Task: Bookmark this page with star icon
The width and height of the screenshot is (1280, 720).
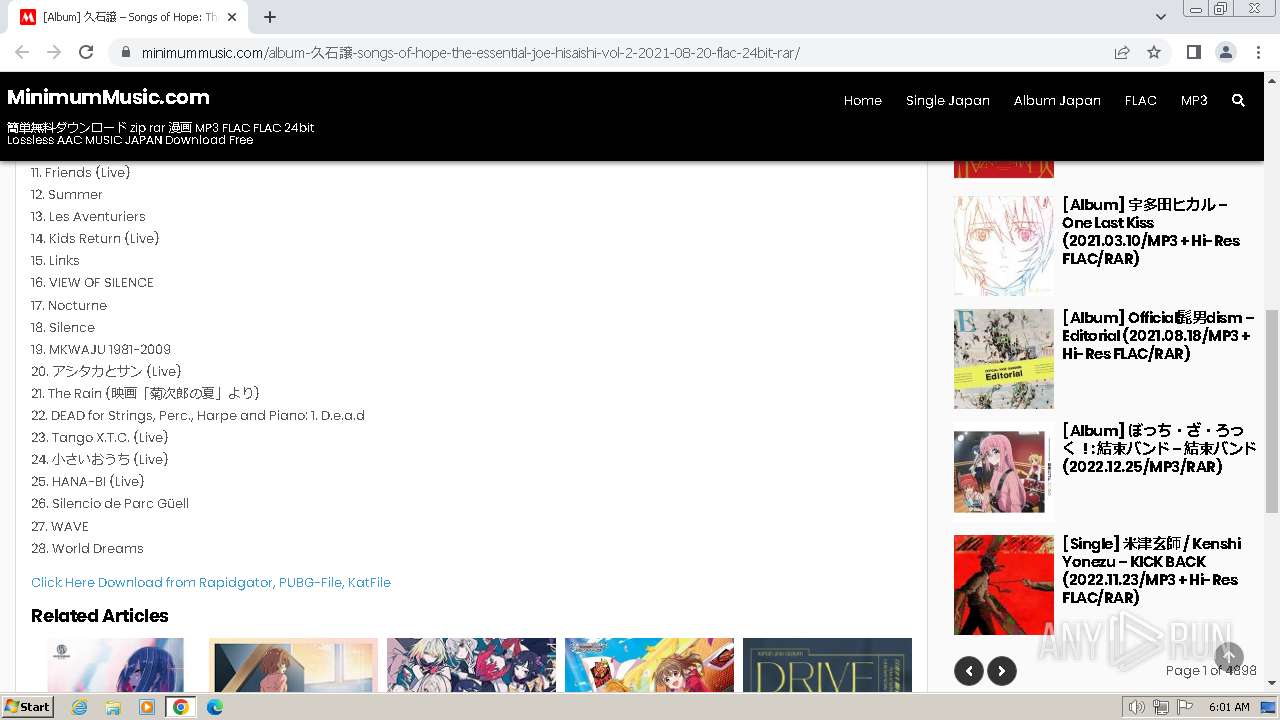Action: (1154, 52)
